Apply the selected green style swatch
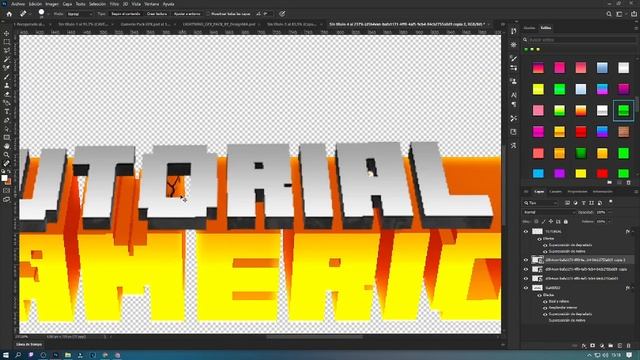Image resolution: width=640 pixels, height=360 pixels. (623, 110)
